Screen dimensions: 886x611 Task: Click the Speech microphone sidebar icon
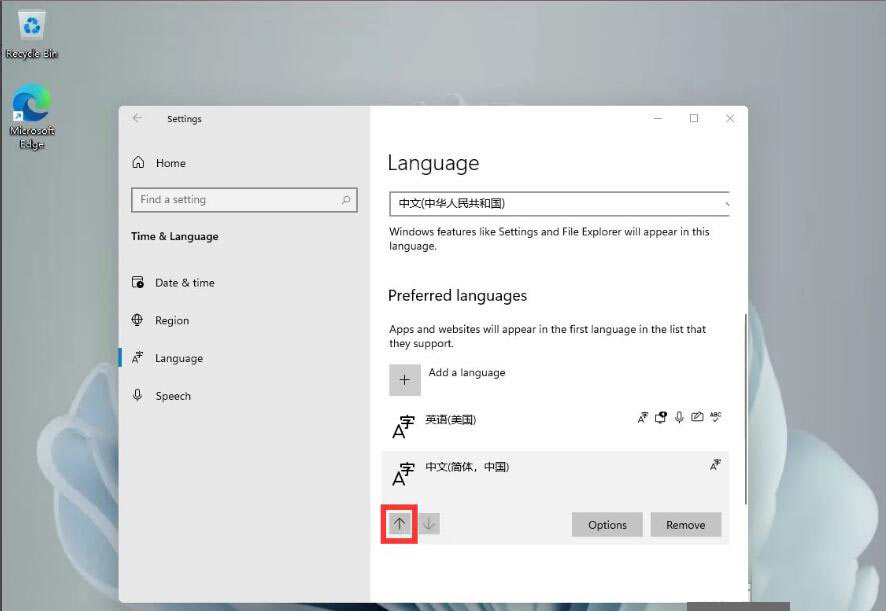pyautogui.click(x=137, y=395)
